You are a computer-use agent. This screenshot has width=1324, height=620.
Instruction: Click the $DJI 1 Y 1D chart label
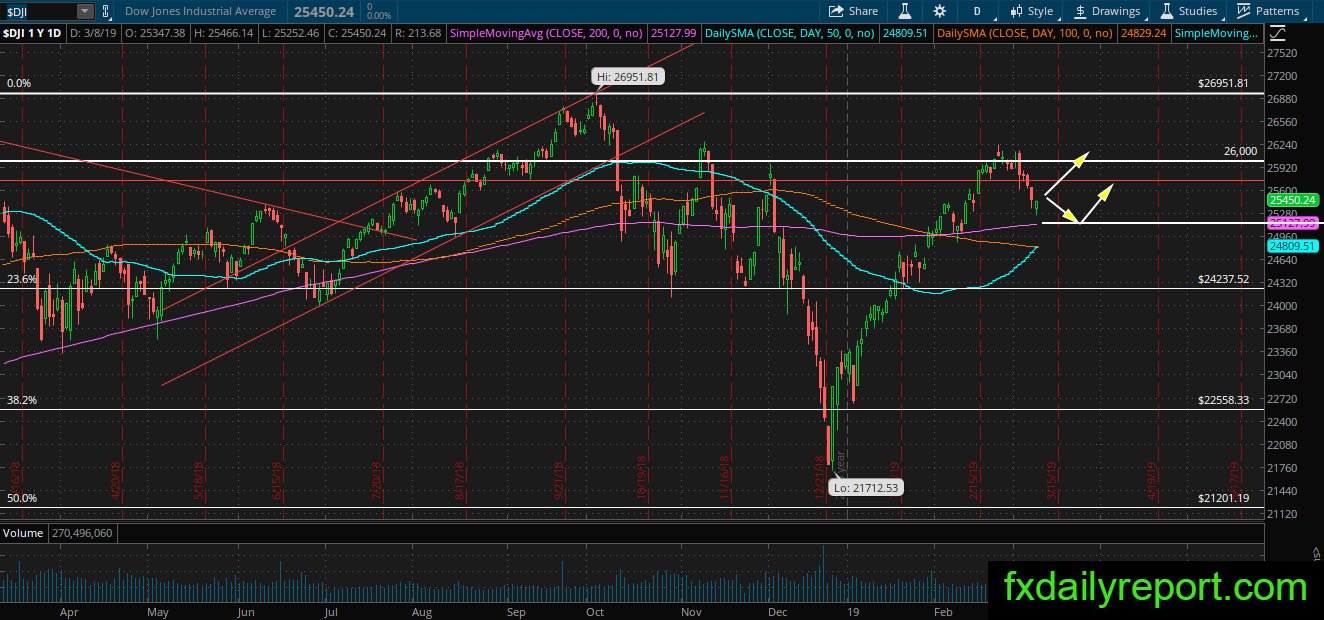click(x=33, y=33)
